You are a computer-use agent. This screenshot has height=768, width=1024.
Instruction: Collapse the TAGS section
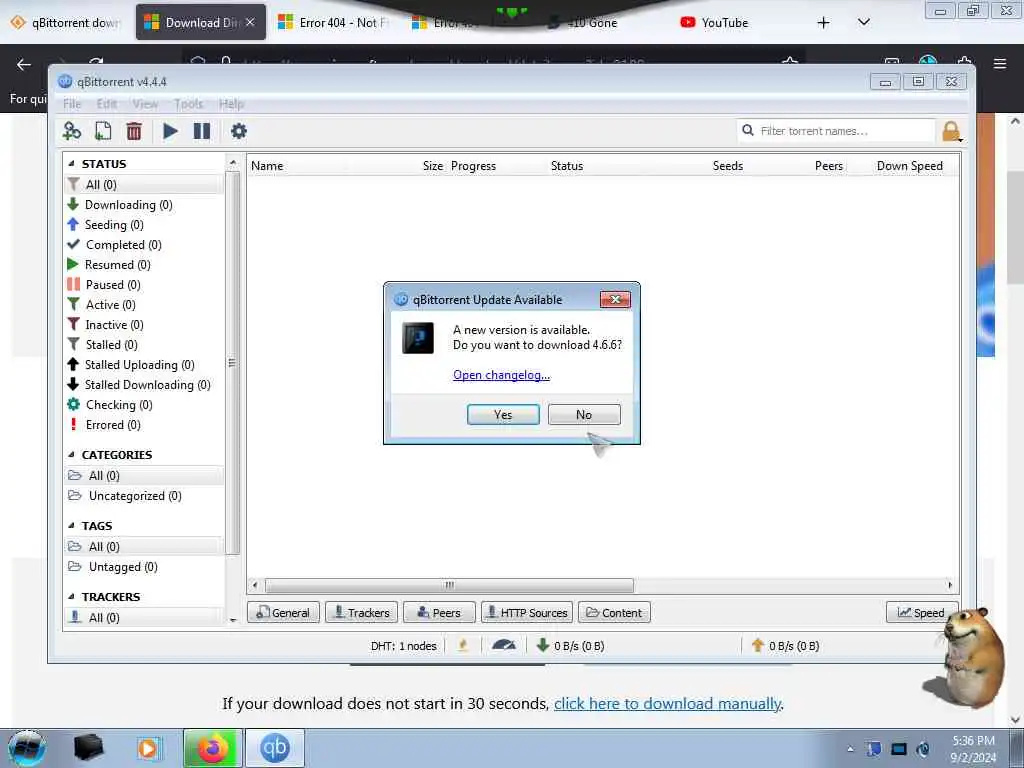(71, 526)
